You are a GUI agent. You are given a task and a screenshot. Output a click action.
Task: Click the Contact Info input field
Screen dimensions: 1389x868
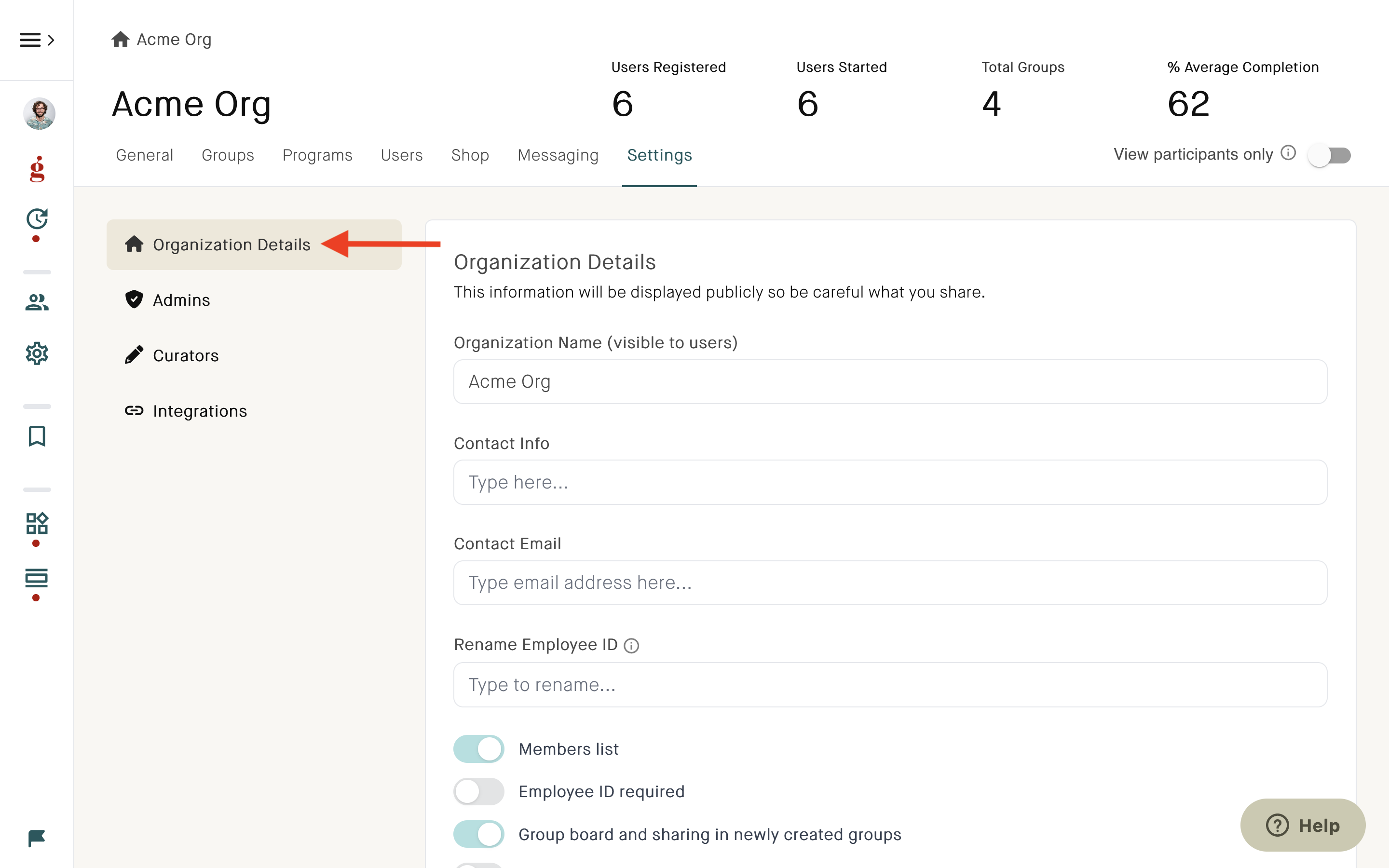pos(890,482)
